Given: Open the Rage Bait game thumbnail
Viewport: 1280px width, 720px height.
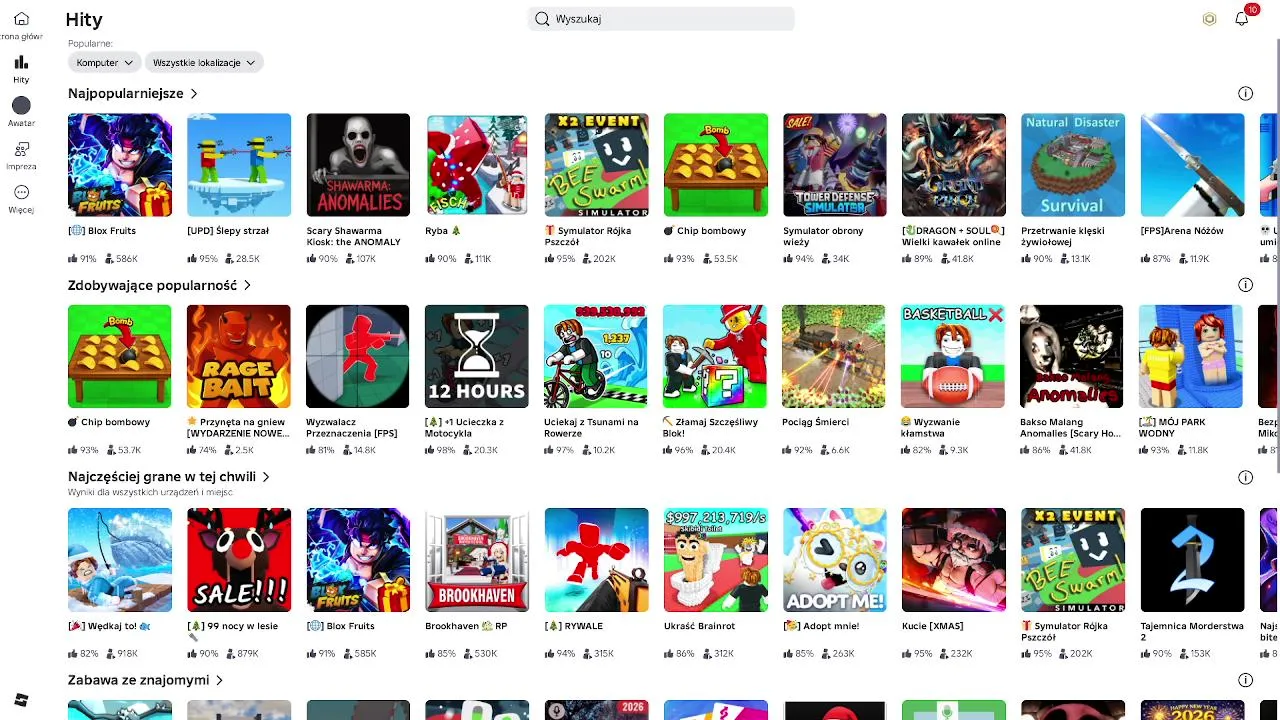Looking at the screenshot, I should tap(239, 356).
